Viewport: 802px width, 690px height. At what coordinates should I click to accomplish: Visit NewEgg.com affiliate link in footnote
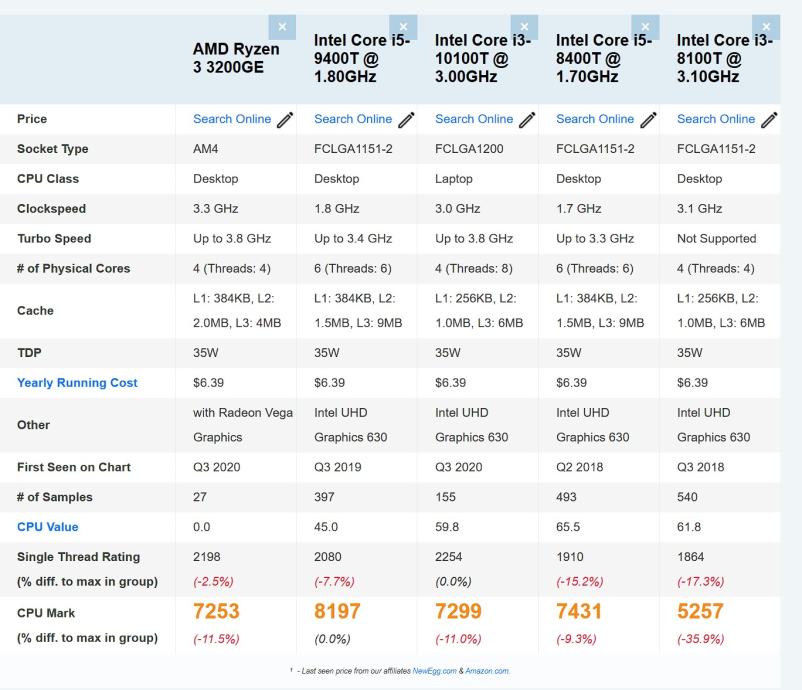click(x=434, y=671)
